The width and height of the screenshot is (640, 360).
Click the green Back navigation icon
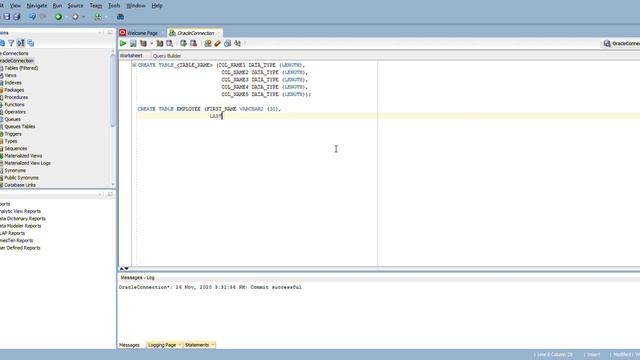pos(58,17)
